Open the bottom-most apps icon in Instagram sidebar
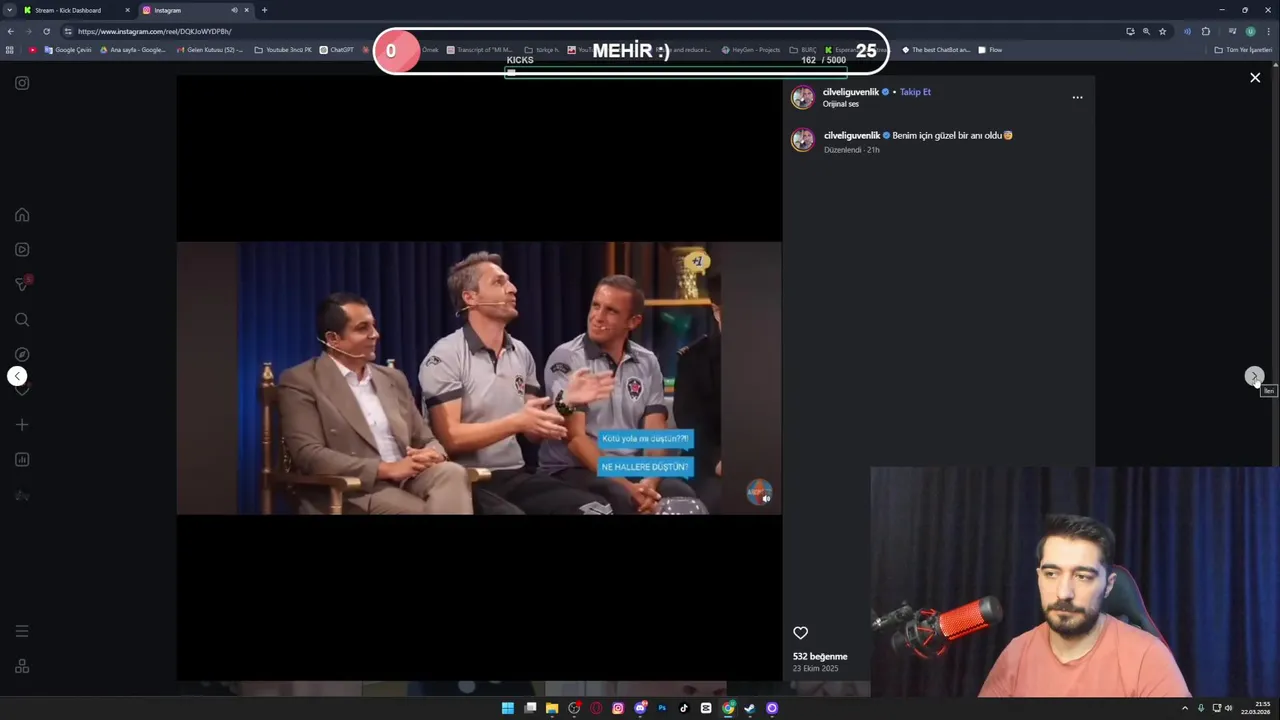Image resolution: width=1280 pixels, height=720 pixels. coord(22,667)
